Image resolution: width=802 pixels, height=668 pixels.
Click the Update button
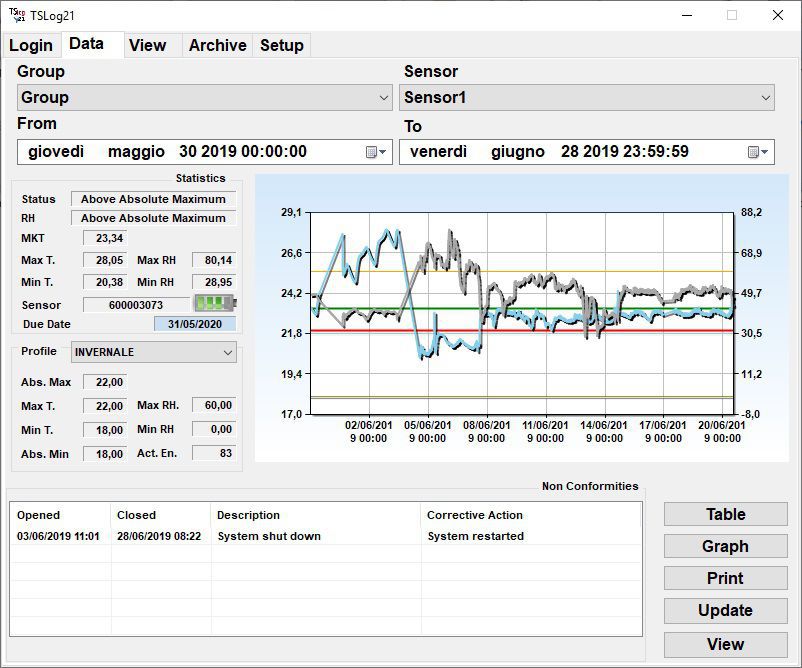[x=725, y=610]
